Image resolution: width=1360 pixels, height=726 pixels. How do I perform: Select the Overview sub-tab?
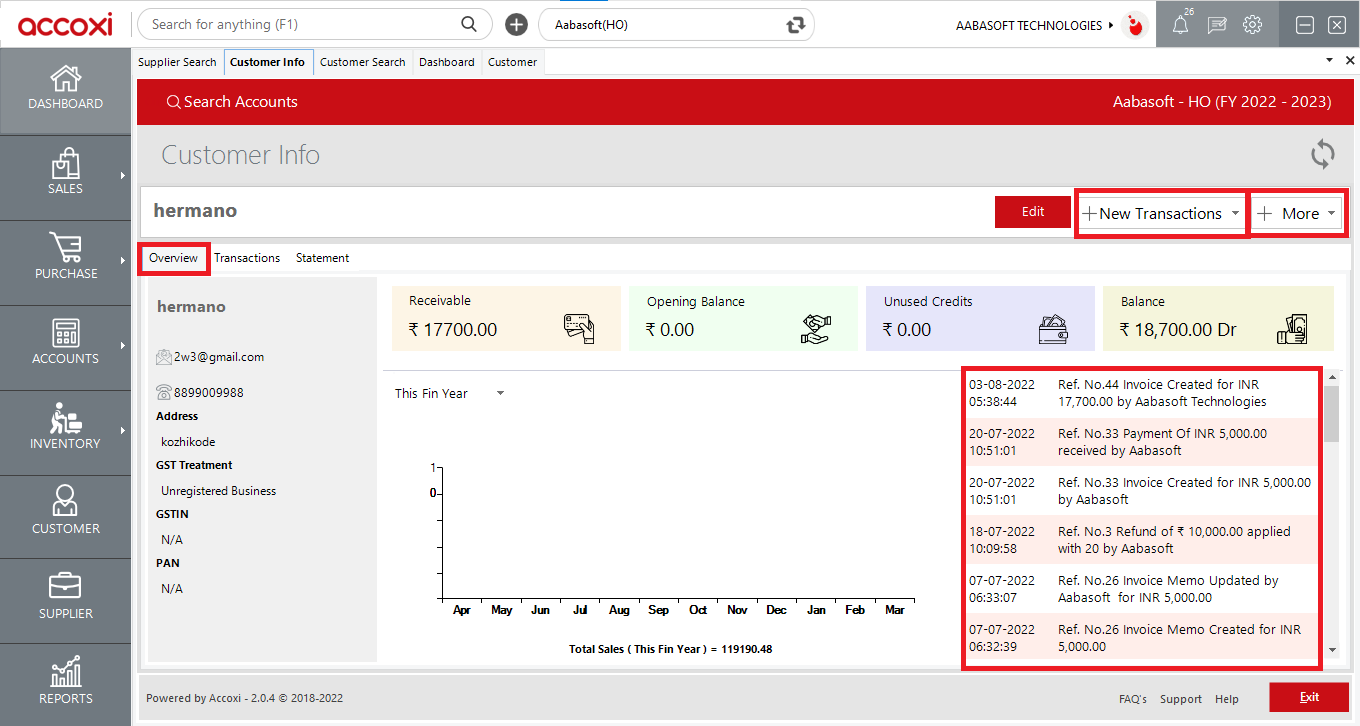[x=174, y=258]
